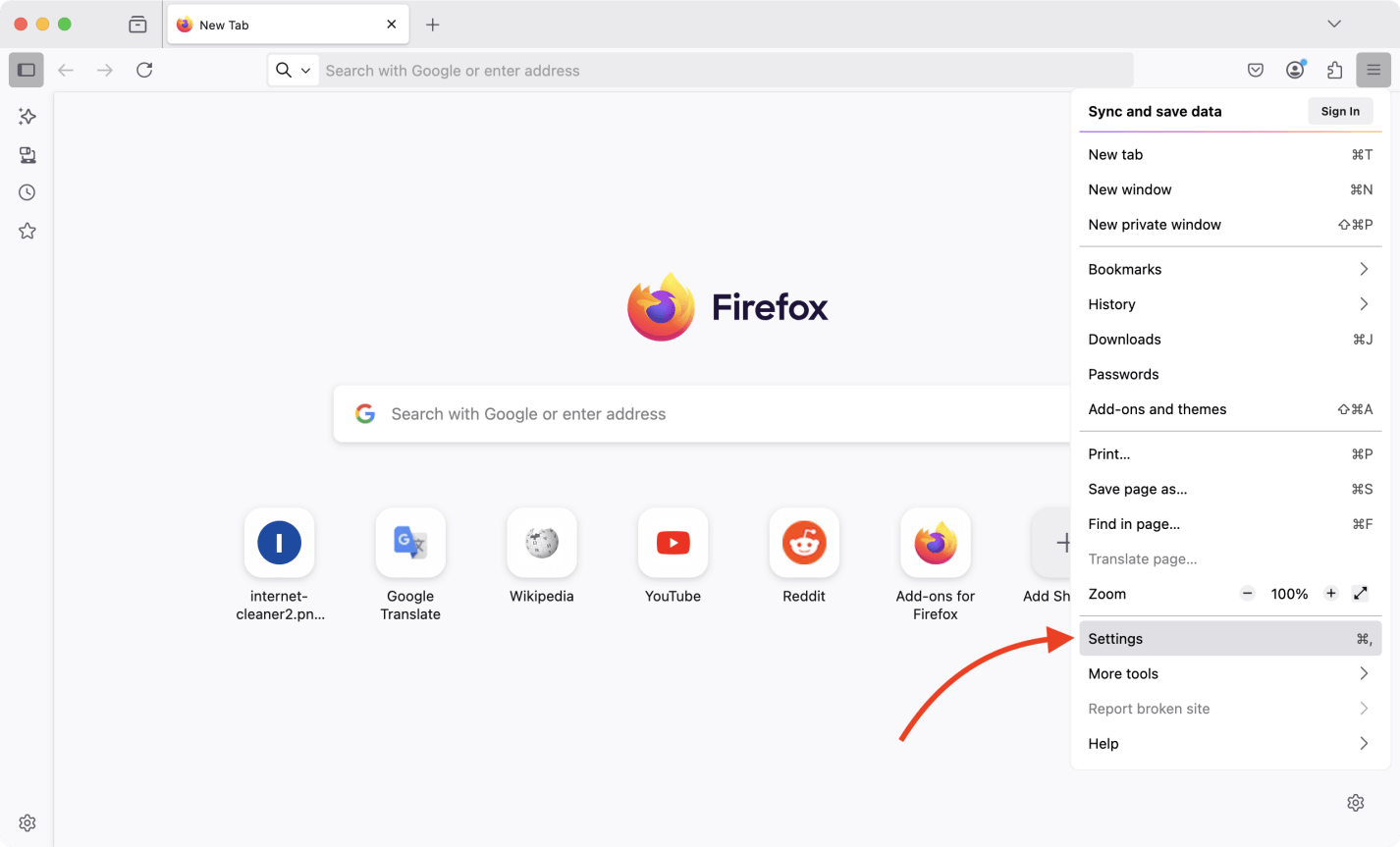Toggle the sidebar open or closed
This screenshot has width=1400, height=847.
tap(27, 70)
